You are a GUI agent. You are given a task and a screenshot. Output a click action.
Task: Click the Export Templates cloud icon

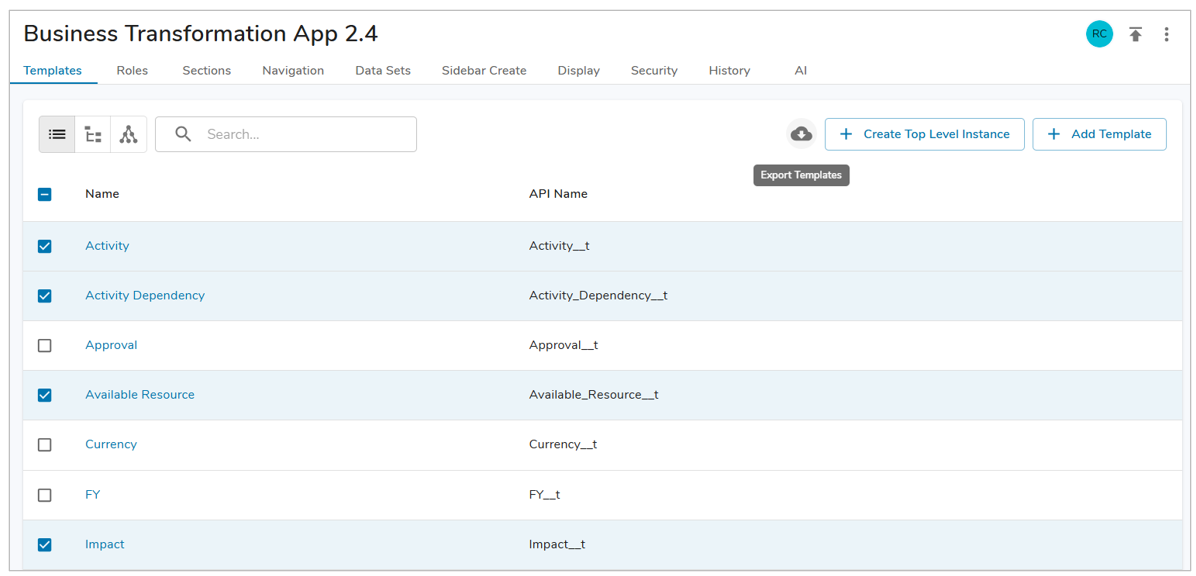point(801,134)
